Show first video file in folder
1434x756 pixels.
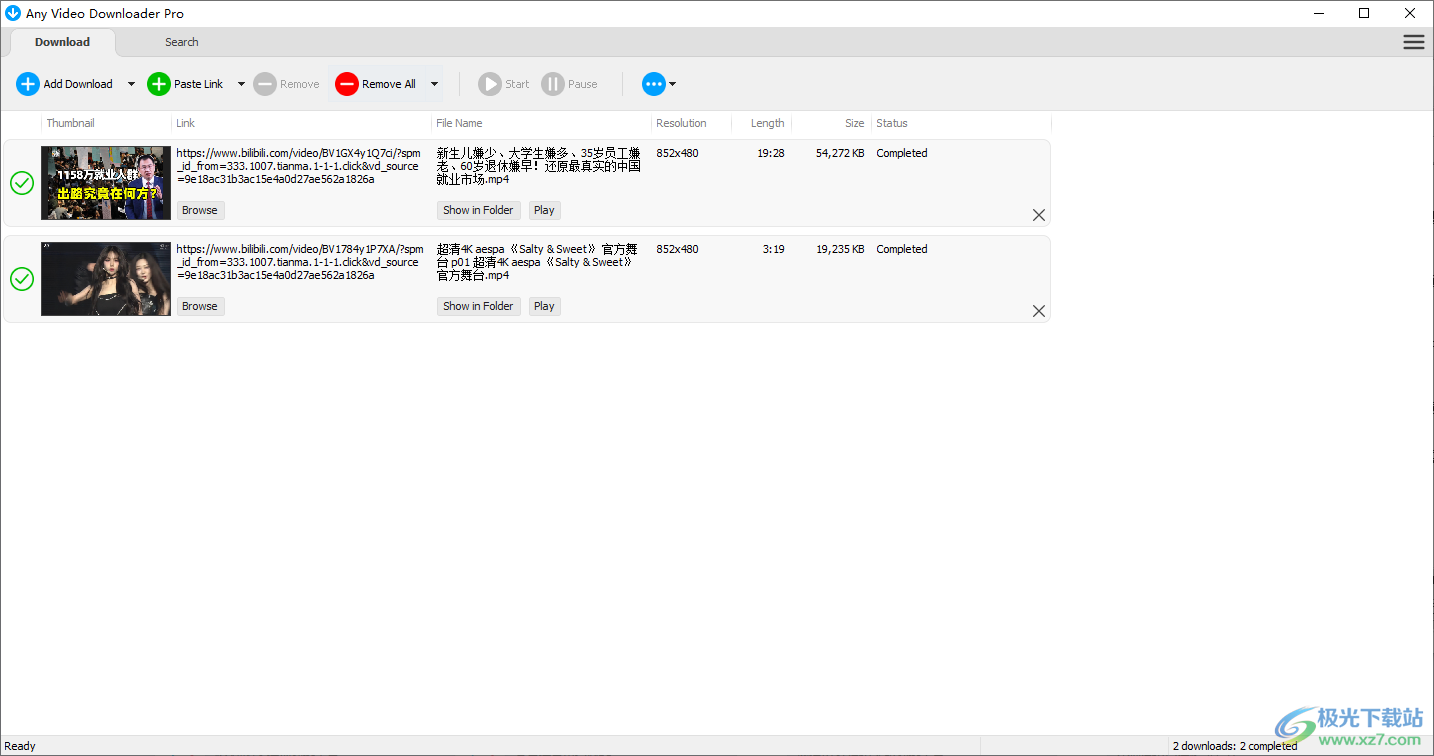478,210
